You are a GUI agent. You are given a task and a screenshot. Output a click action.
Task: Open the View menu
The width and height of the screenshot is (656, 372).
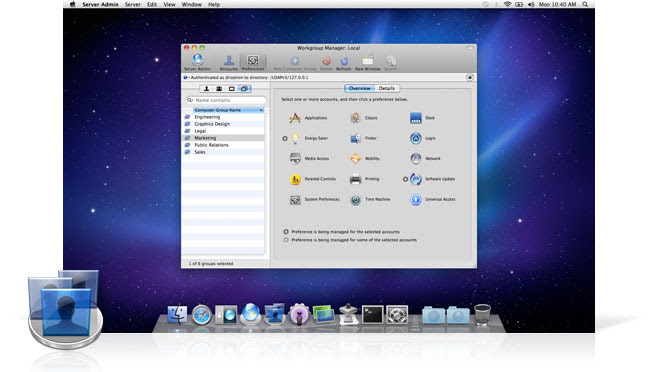click(x=169, y=5)
